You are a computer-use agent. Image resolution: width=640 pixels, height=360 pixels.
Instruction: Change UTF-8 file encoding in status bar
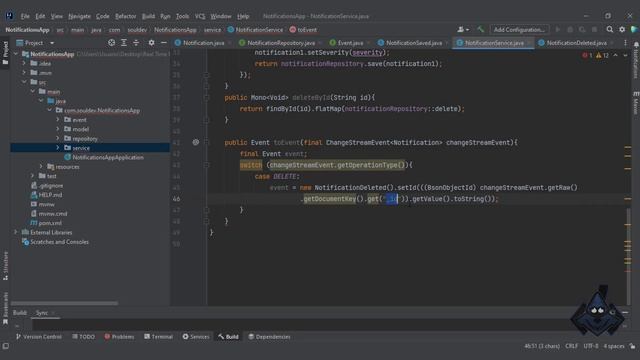591,346
